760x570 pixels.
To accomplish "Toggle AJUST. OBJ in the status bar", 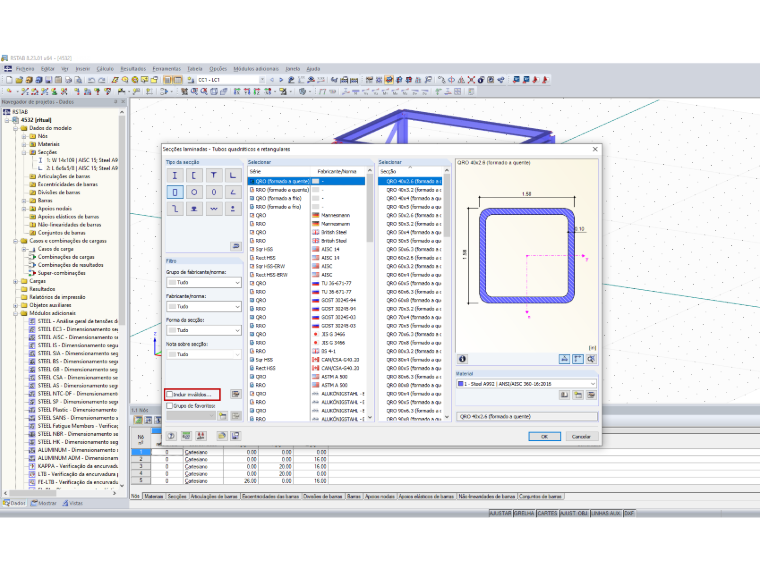I will [x=574, y=513].
